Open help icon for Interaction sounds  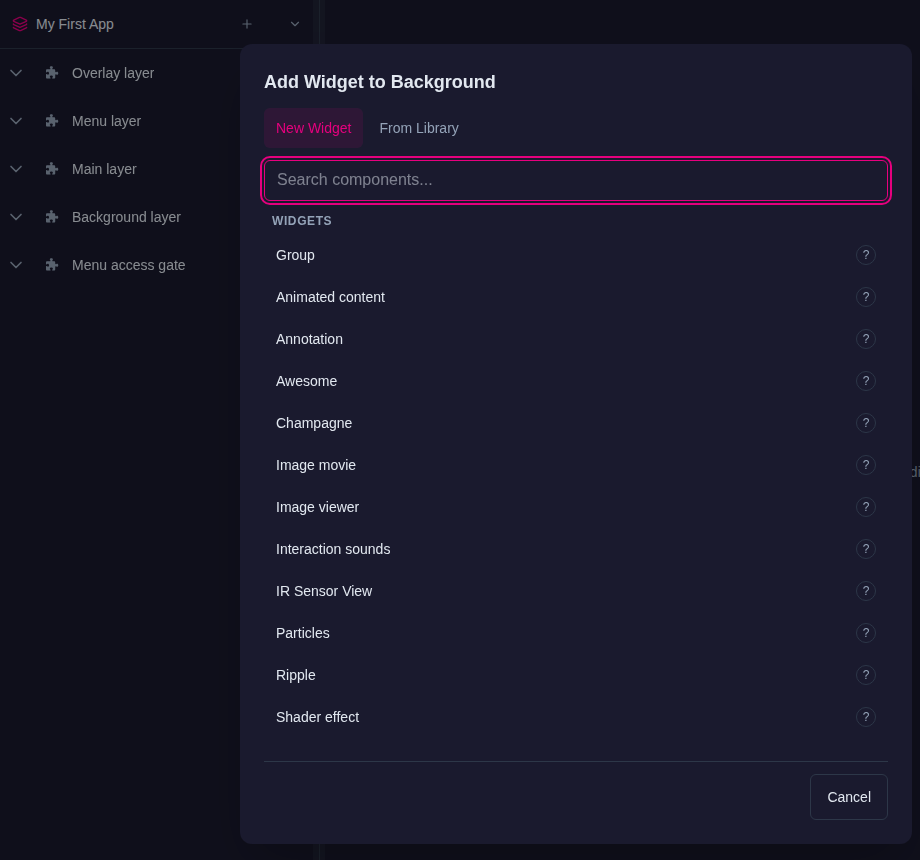point(866,549)
